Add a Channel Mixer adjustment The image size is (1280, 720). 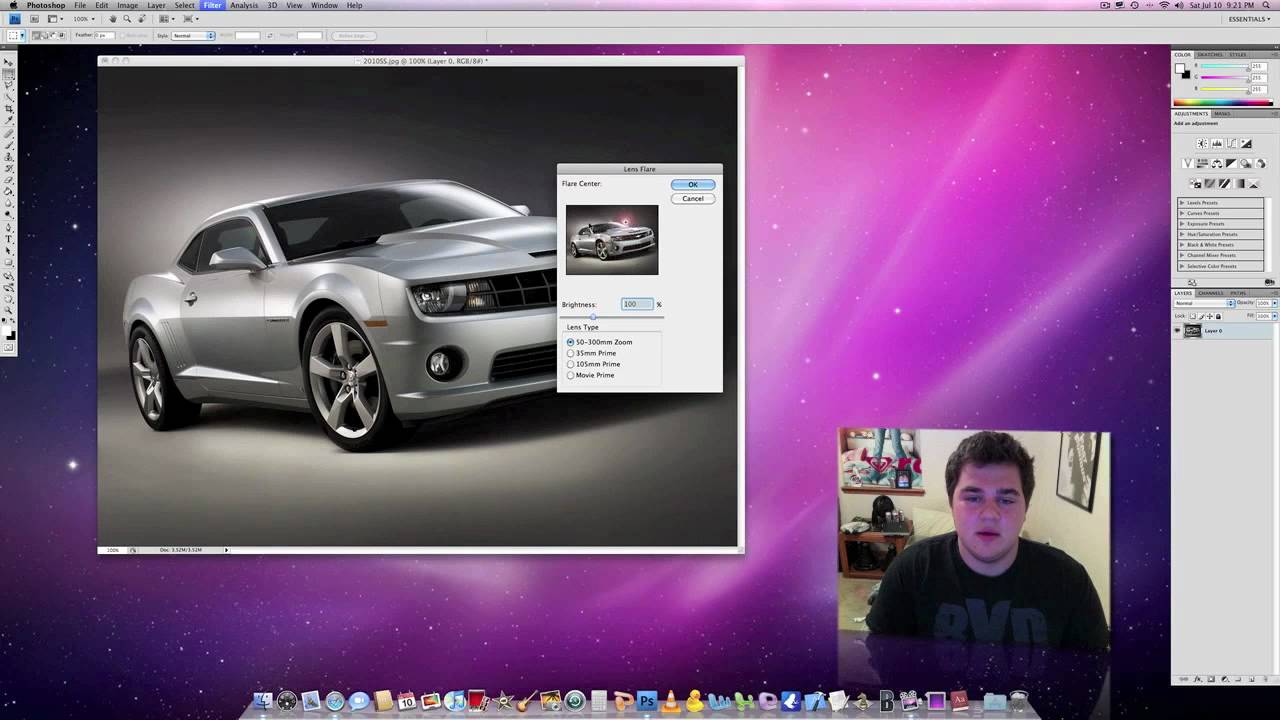(1260, 163)
